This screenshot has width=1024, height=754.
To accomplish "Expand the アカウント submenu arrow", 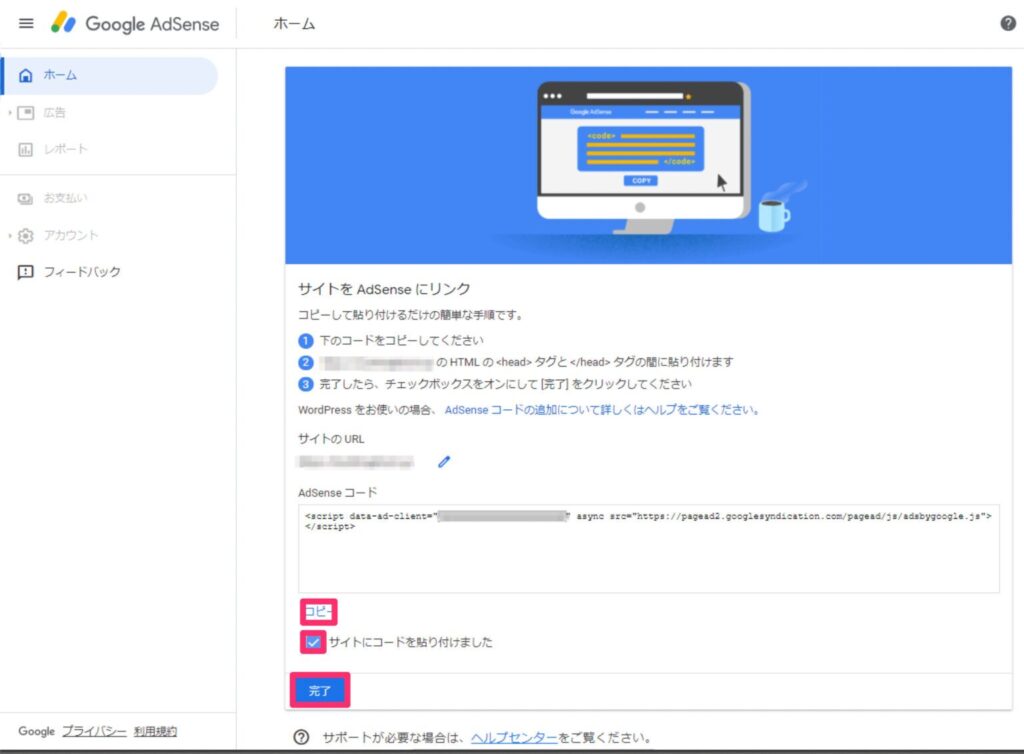I will click(9, 235).
